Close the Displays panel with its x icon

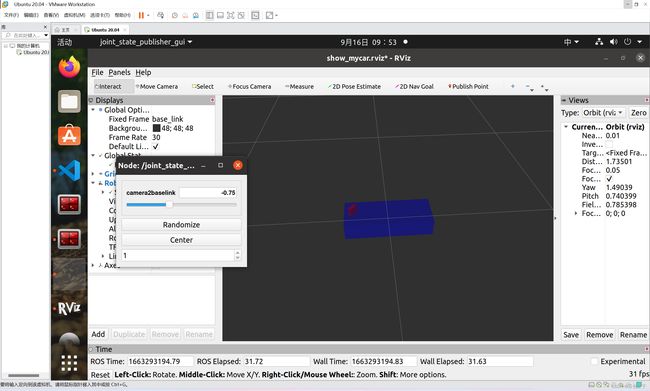click(212, 100)
